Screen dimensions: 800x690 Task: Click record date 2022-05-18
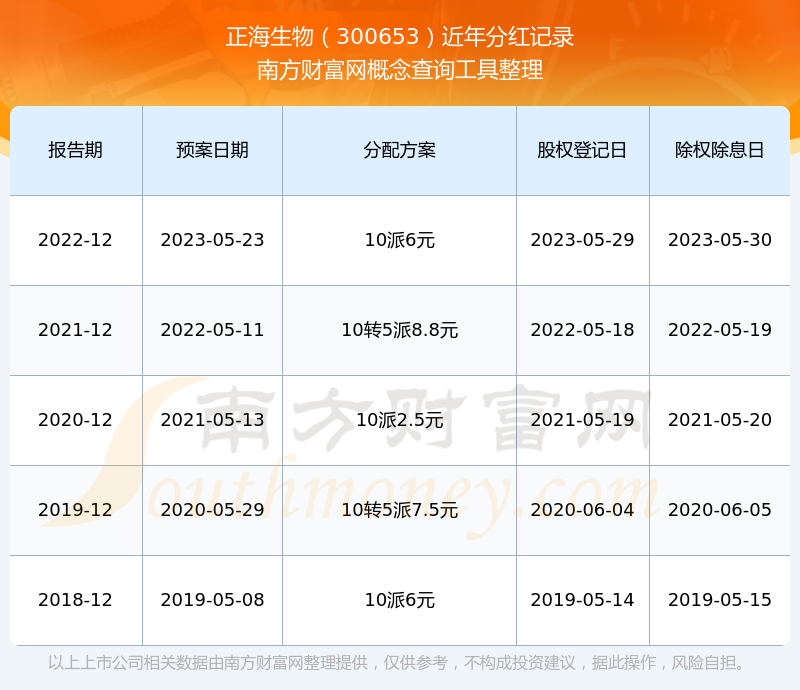coord(582,330)
